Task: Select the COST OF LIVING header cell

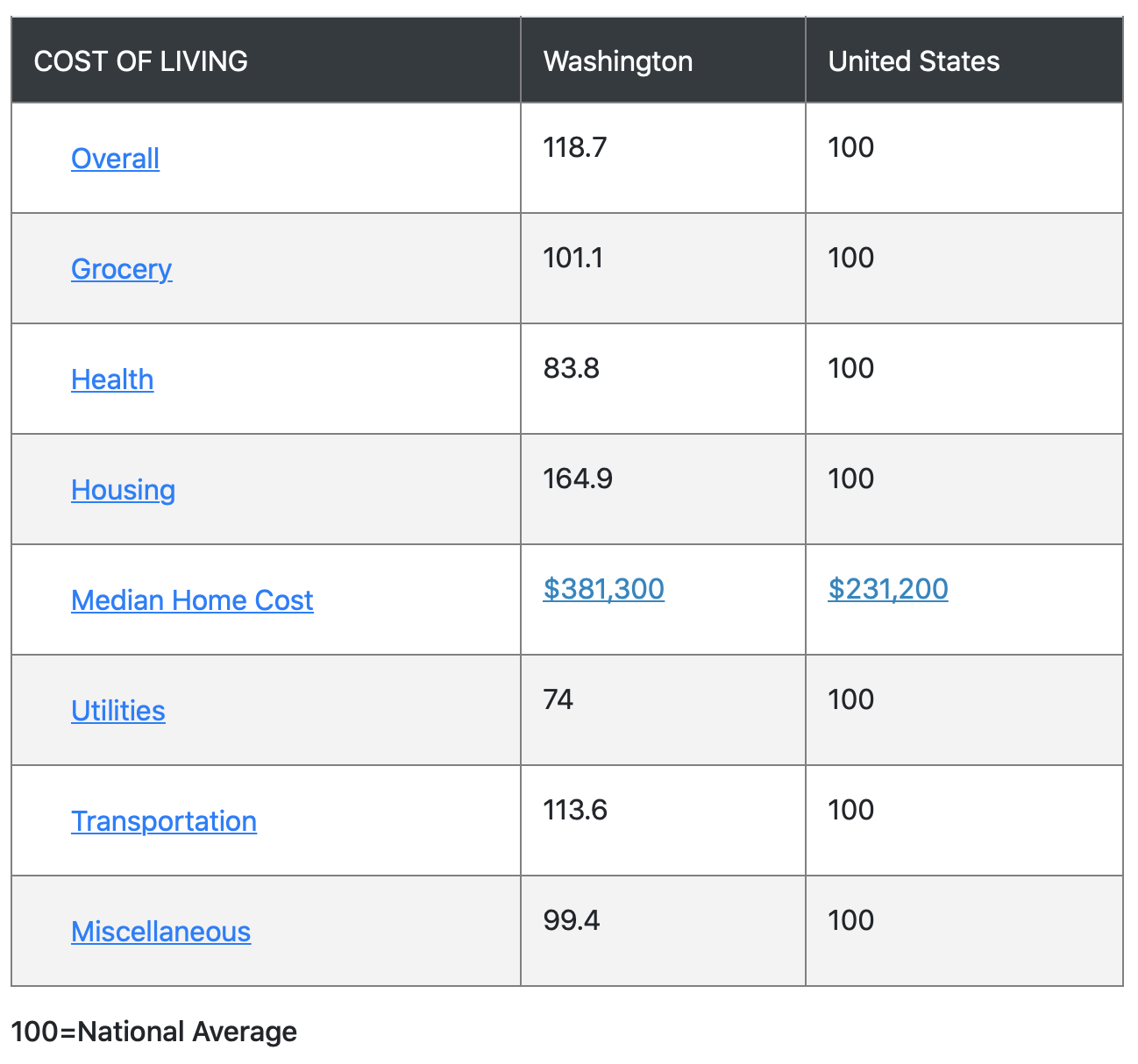Action: point(266,60)
